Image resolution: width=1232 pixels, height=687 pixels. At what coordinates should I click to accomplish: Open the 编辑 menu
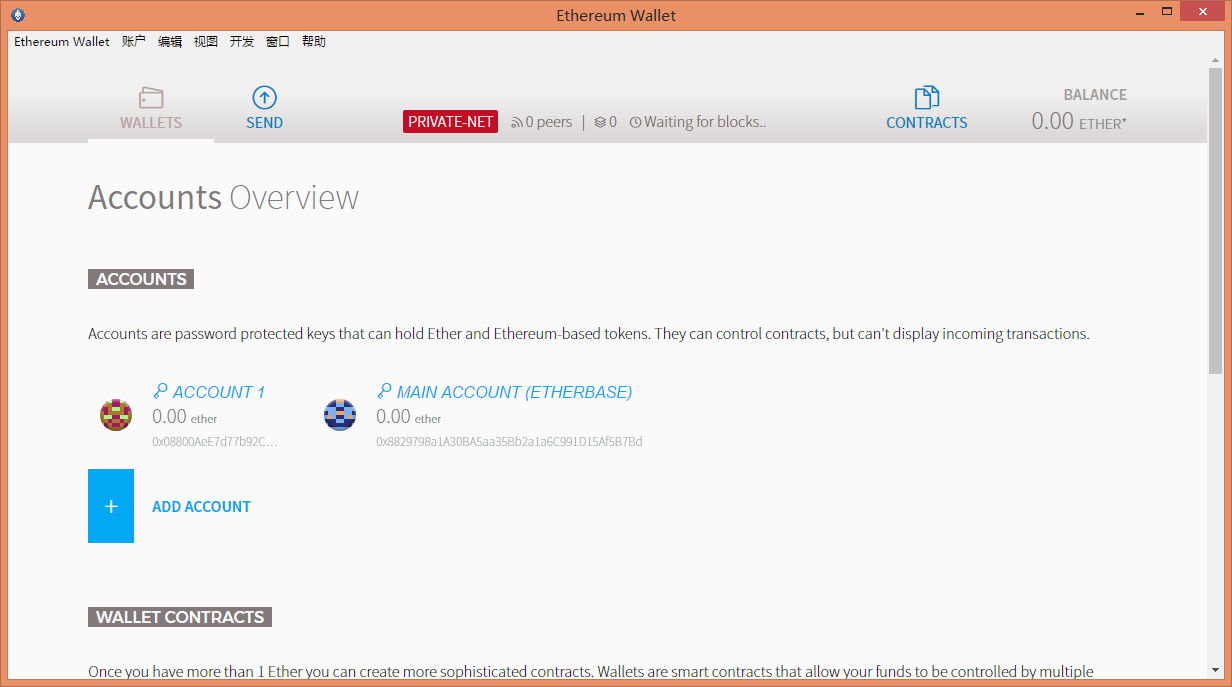[x=170, y=42]
